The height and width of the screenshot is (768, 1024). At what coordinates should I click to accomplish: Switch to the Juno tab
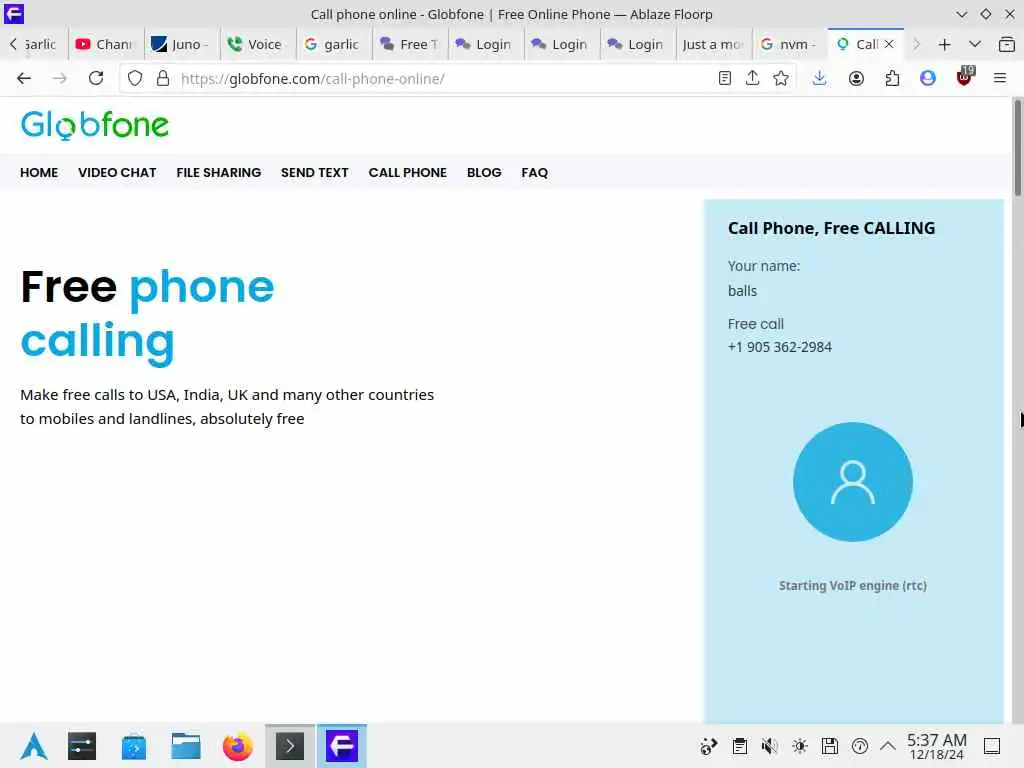point(182,44)
